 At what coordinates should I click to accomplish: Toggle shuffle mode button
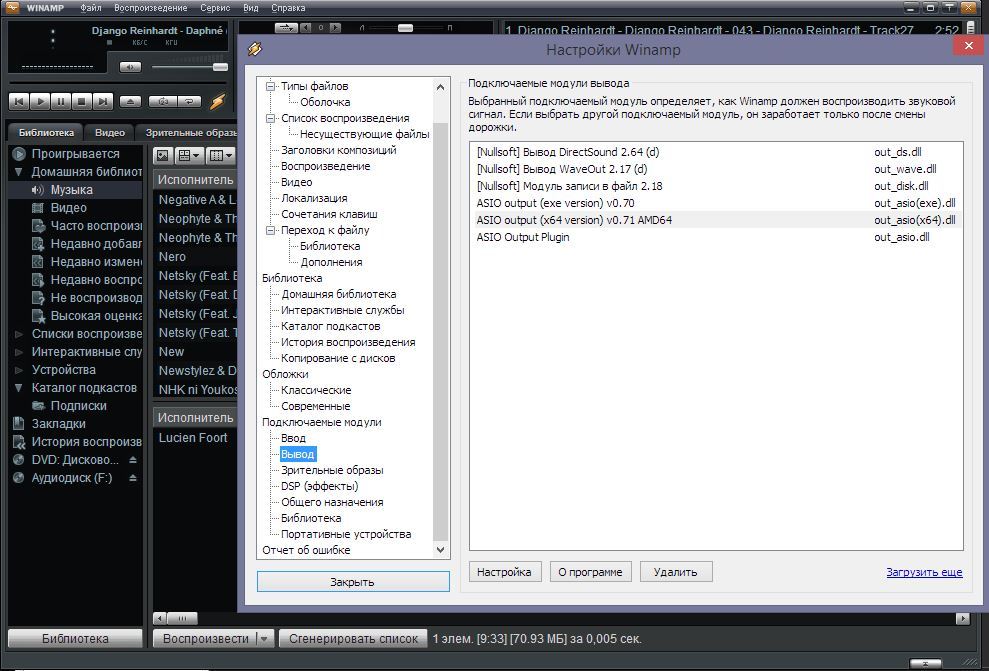163,101
